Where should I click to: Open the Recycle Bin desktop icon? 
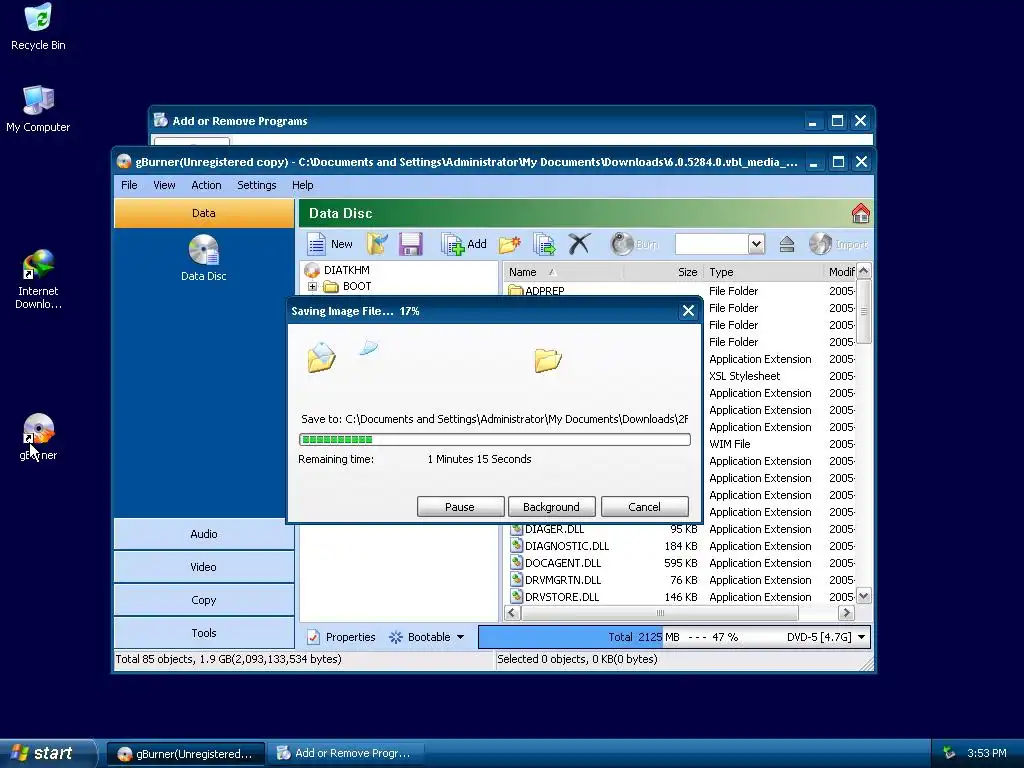tap(38, 26)
